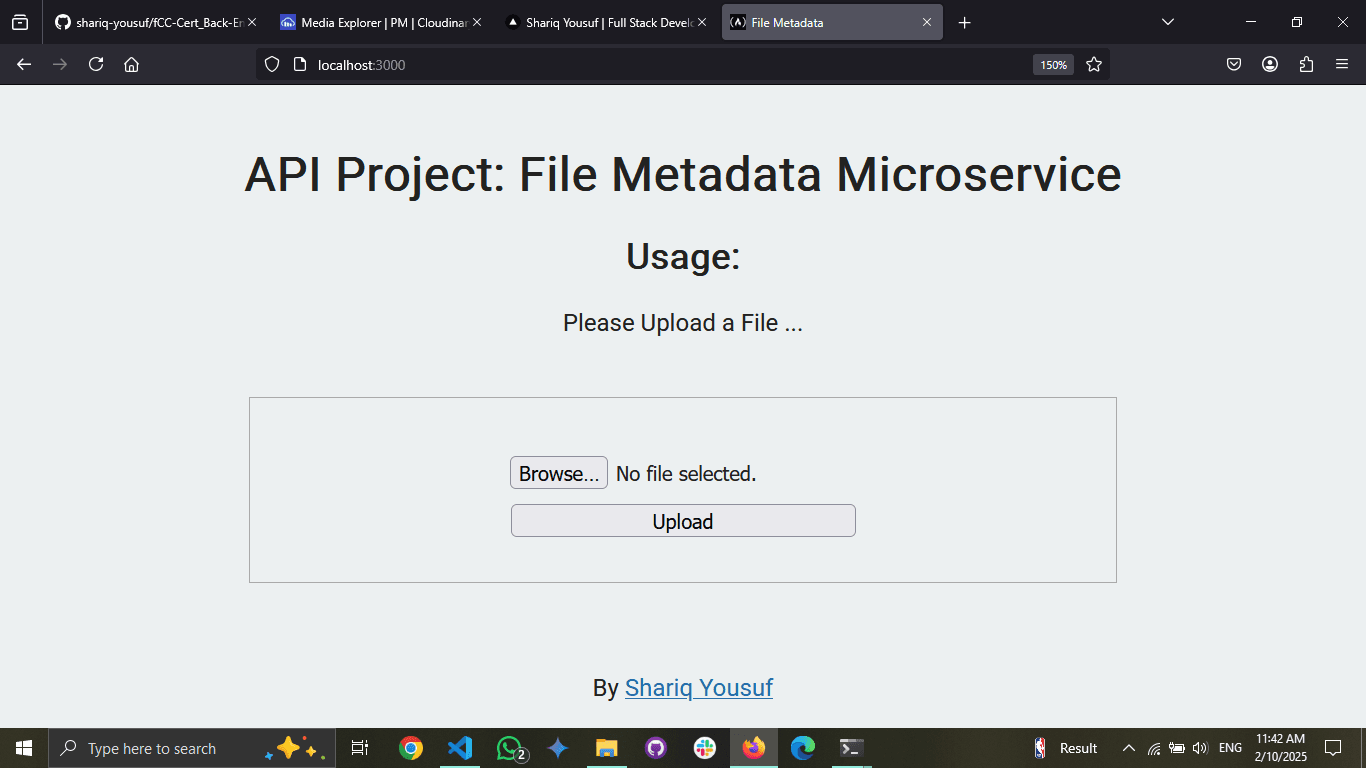
Task: Open the extensions panel icon
Action: click(x=1306, y=64)
